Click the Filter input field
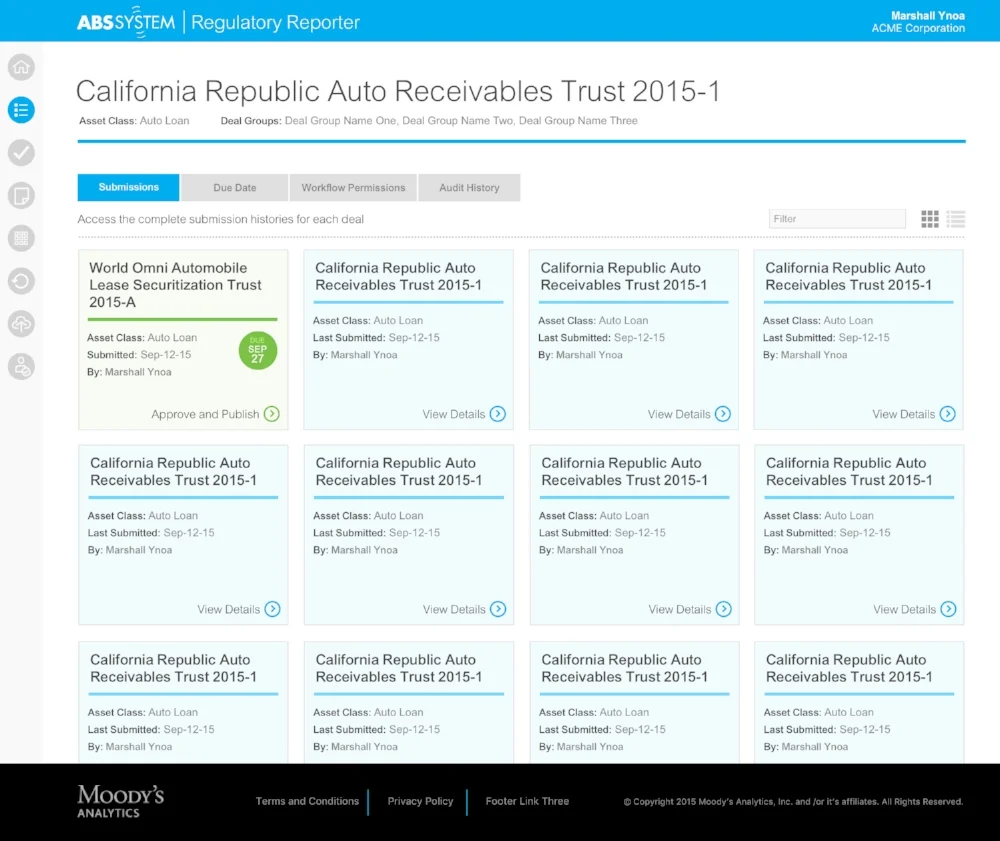Screen dimensions: 1000x841 coord(837,219)
